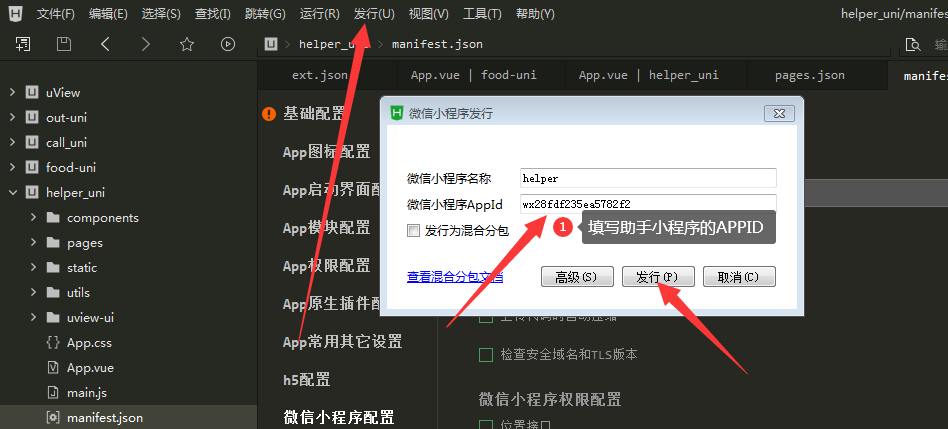This screenshot has width=948, height=429.
Task: Click the new file toolbar icon
Action: pyautogui.click(x=23, y=44)
